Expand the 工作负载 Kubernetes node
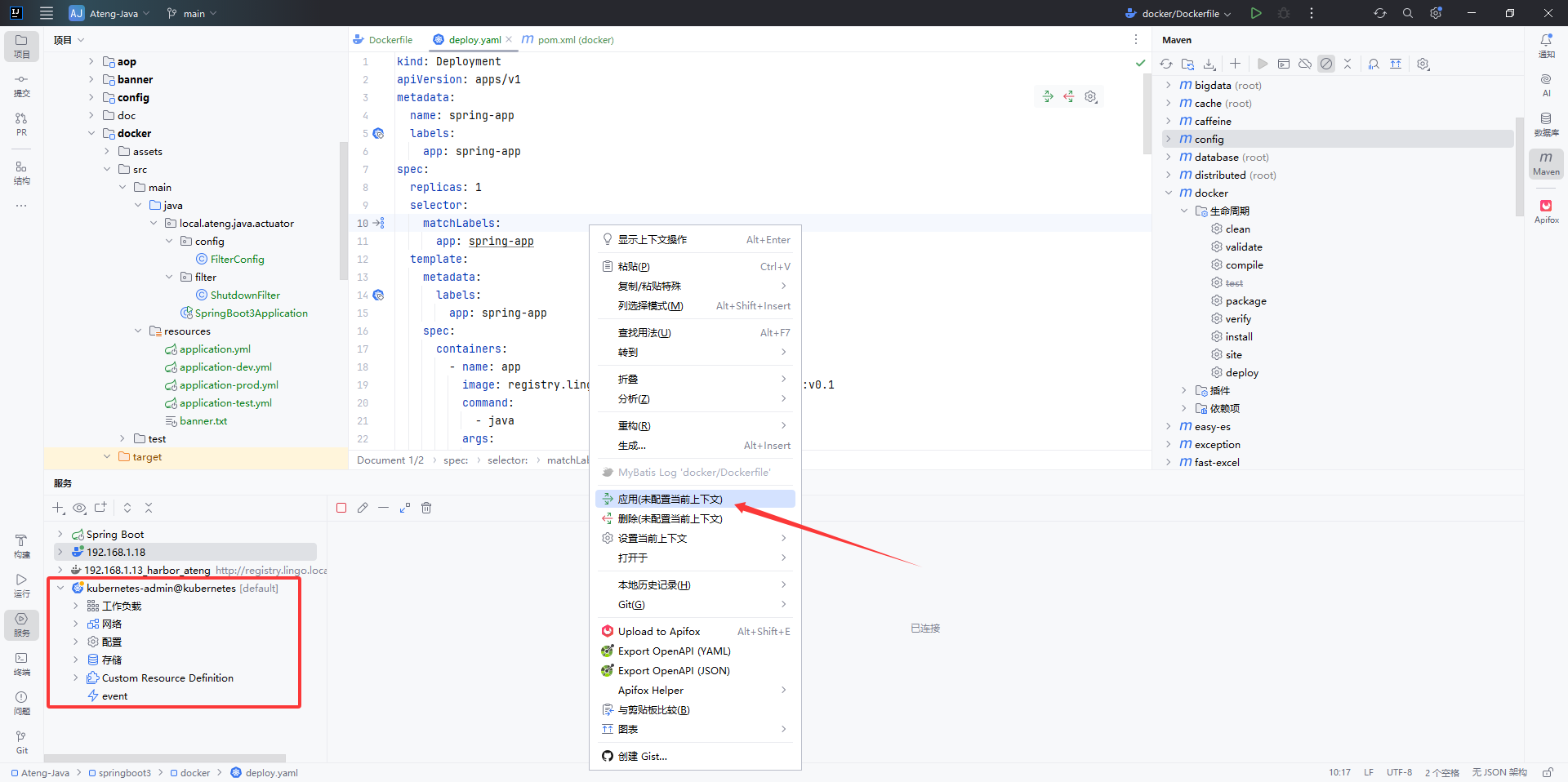Screen dimensions: 1568x782 click(76, 606)
